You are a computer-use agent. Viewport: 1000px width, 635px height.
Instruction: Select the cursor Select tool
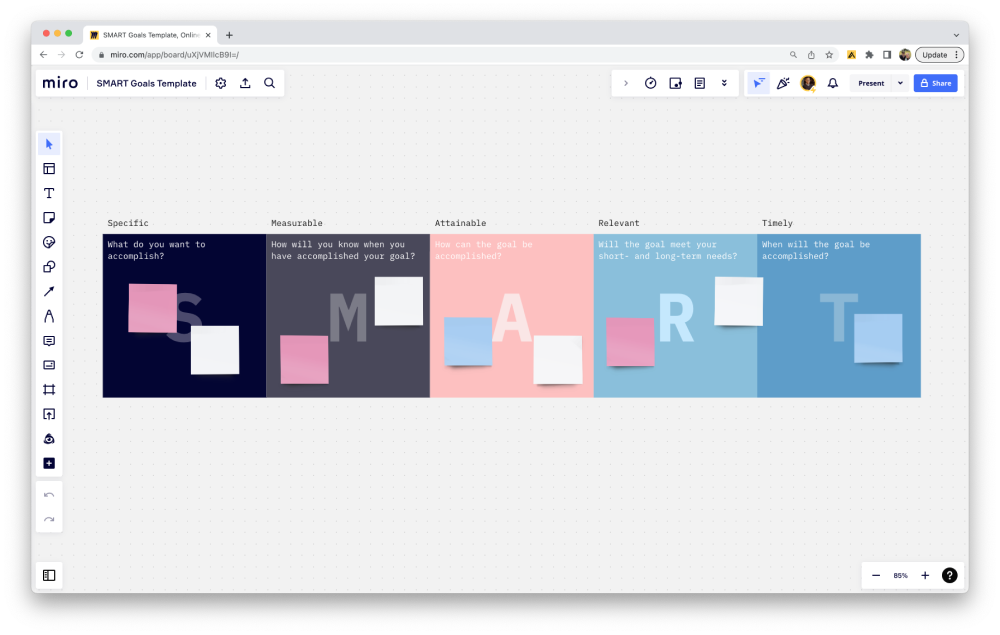pos(49,144)
